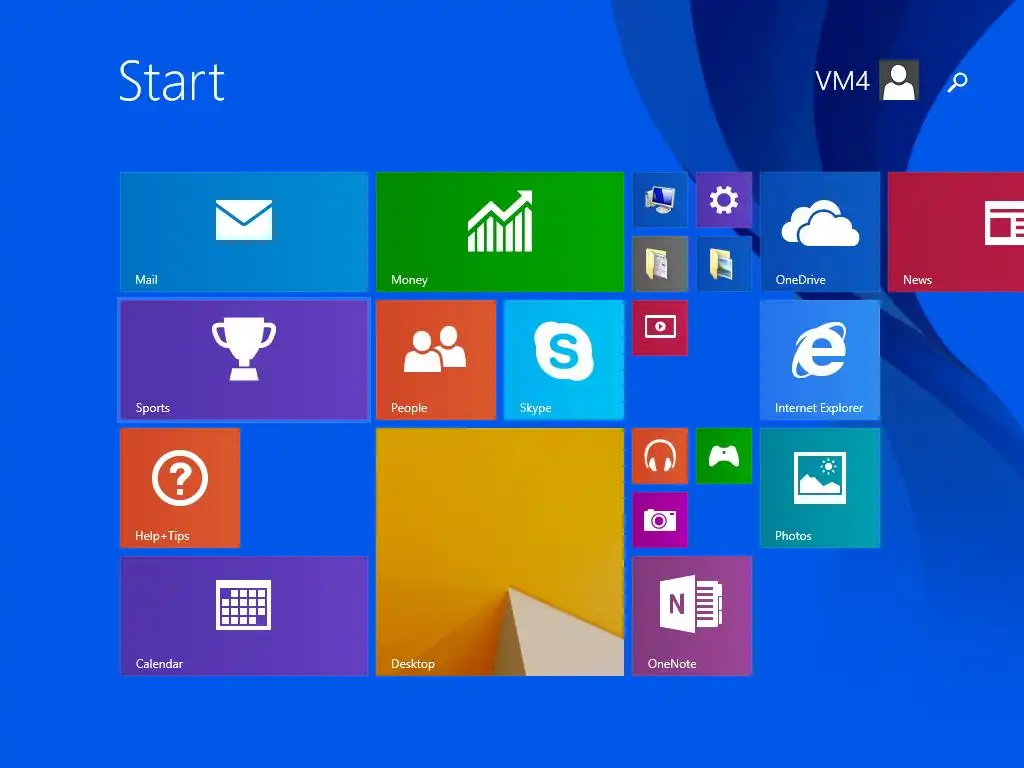Open the Help+Tips tile

180,488
